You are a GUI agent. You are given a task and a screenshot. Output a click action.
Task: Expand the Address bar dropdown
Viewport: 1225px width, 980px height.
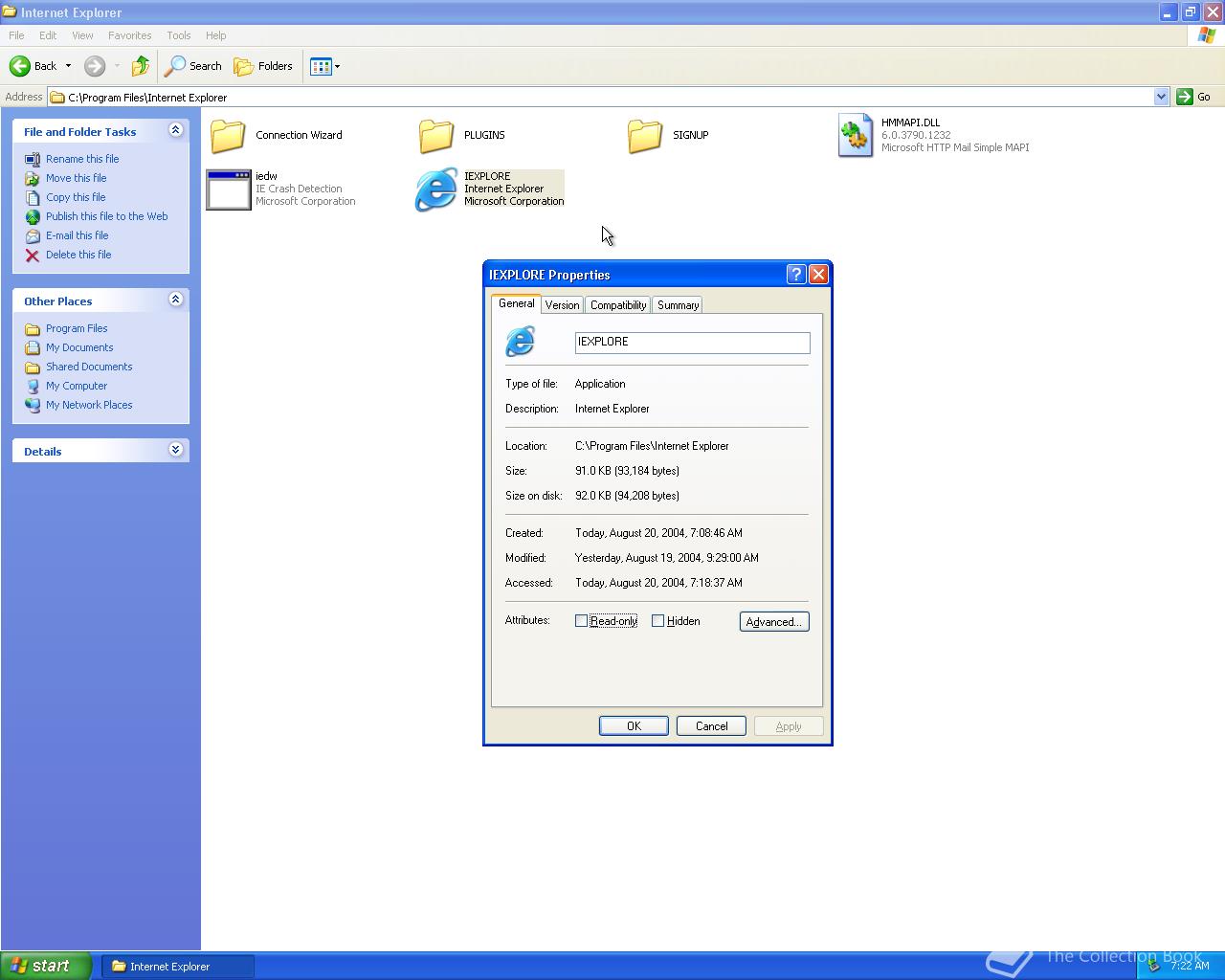(1161, 97)
